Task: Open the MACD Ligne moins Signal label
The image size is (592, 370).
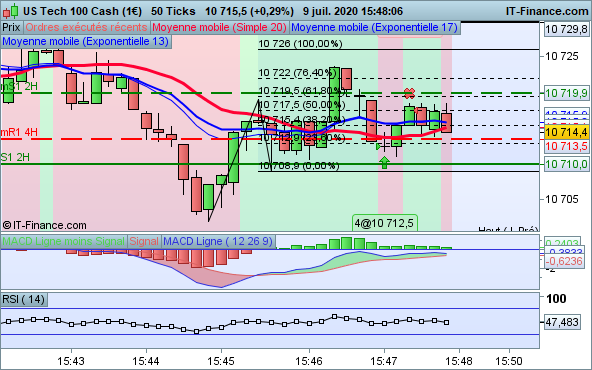Action: coord(63,241)
